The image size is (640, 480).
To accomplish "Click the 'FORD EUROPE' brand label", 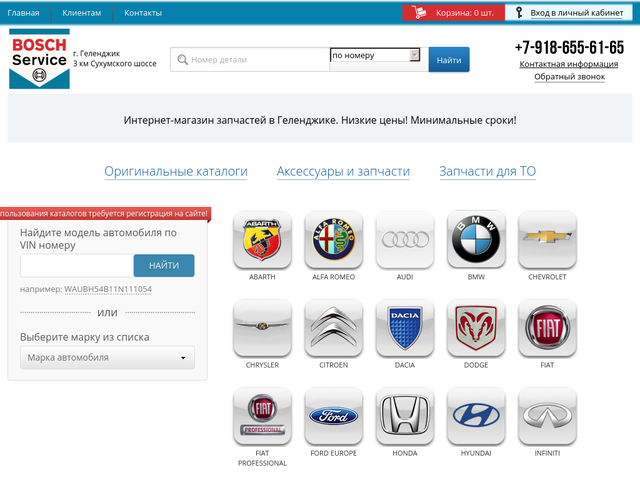I will [333, 453].
